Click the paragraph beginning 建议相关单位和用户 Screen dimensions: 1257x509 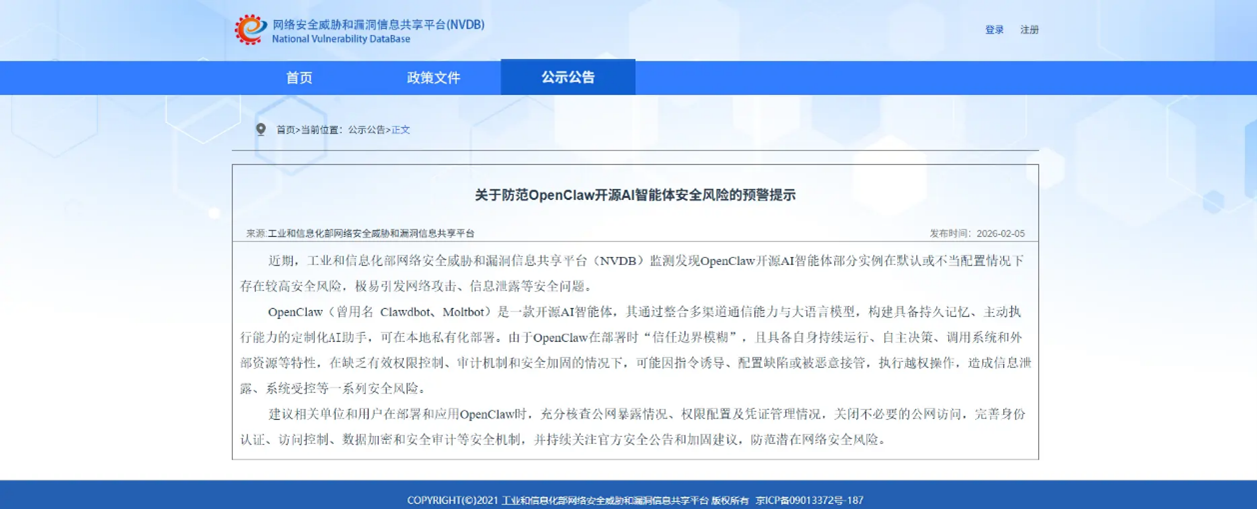tap(635, 426)
